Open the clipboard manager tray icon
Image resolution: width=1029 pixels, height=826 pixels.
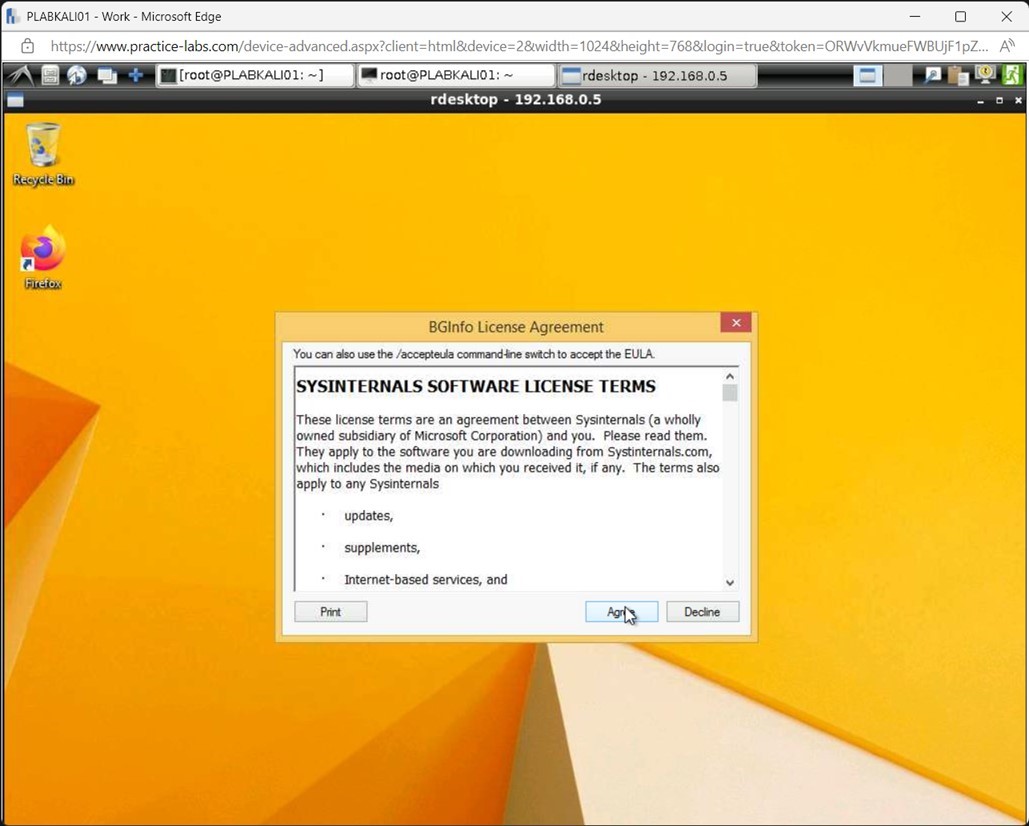point(957,74)
